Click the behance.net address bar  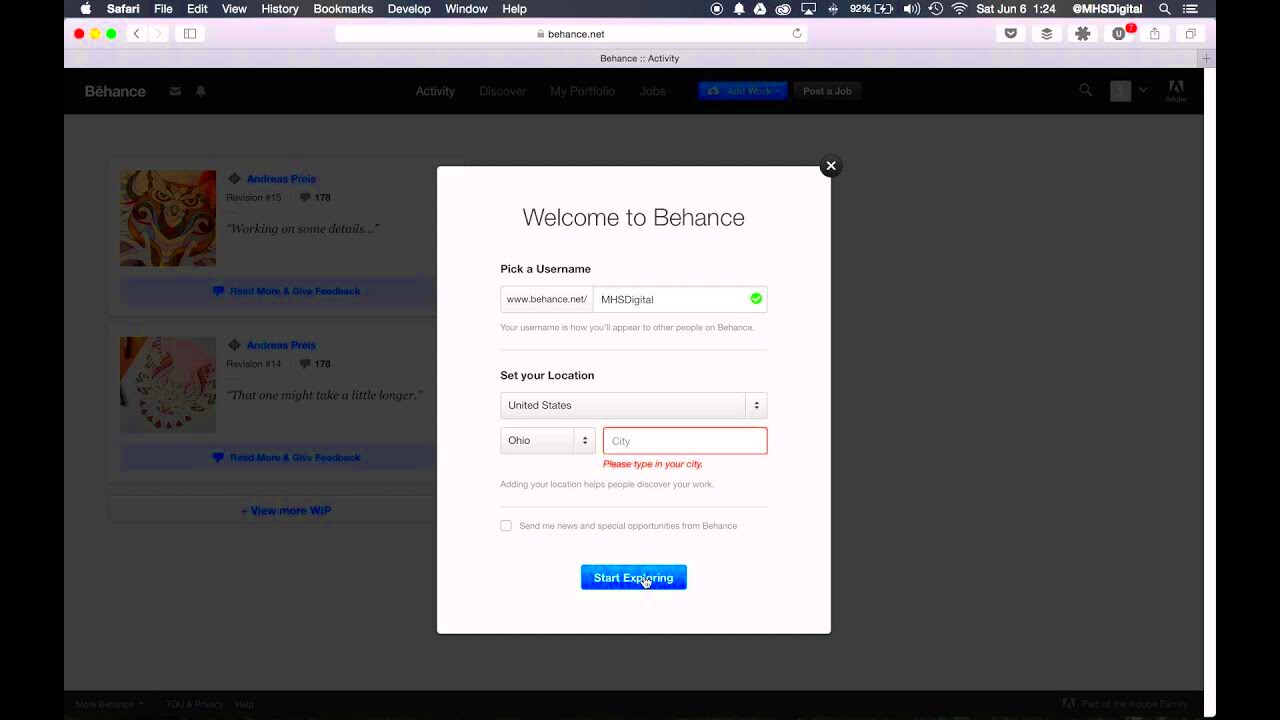570,34
